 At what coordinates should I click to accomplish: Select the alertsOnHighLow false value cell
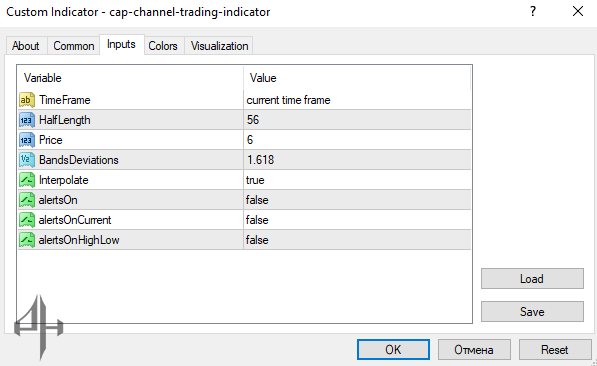[x=357, y=240]
